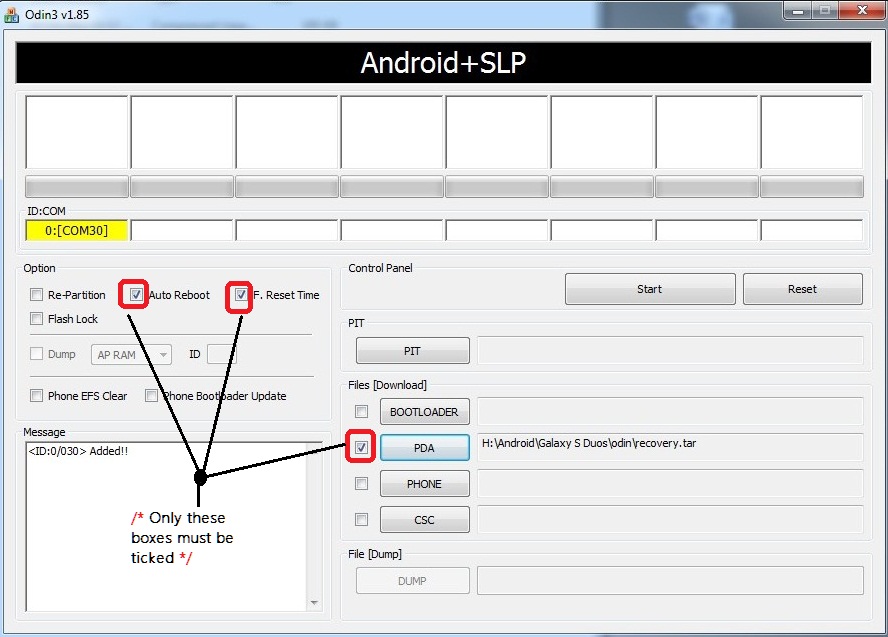Click the BOOTLOADER file path field

(670, 412)
